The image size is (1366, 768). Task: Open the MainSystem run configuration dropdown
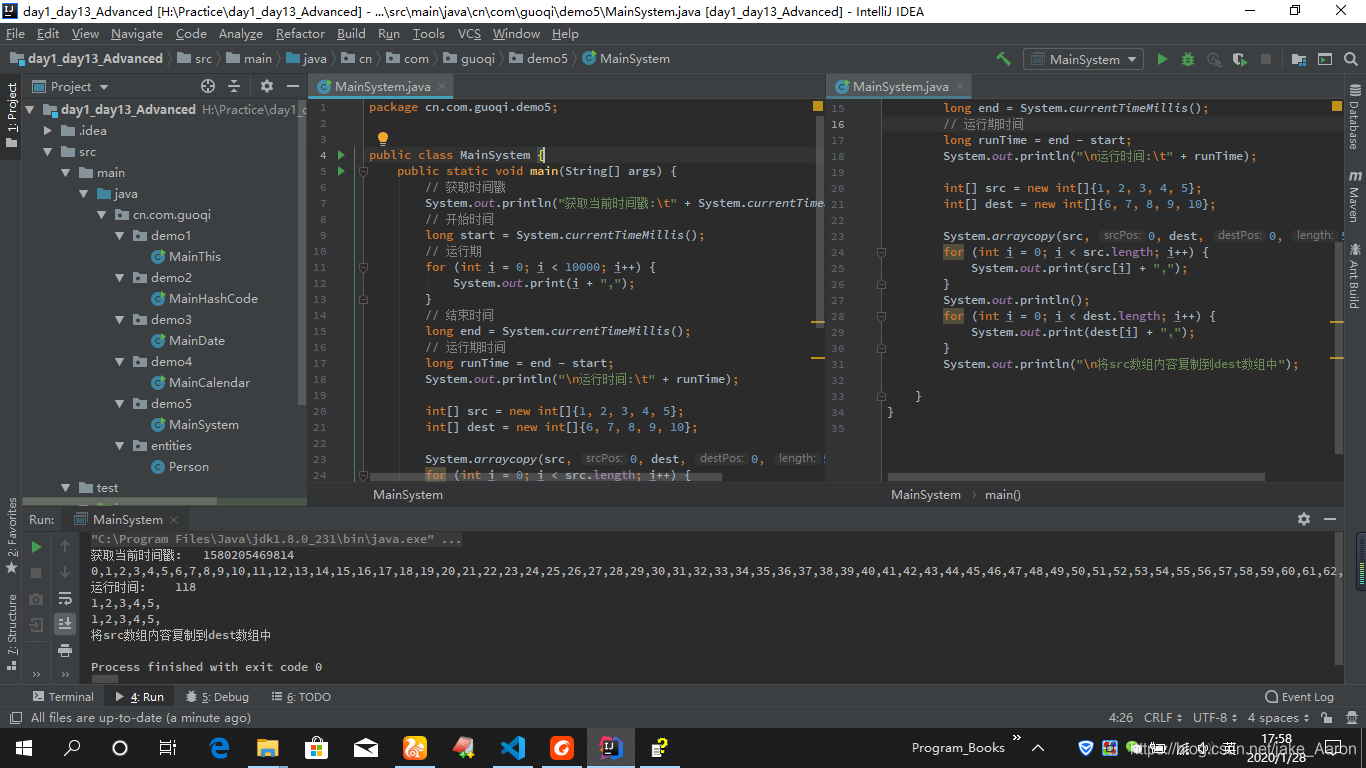click(x=1084, y=59)
